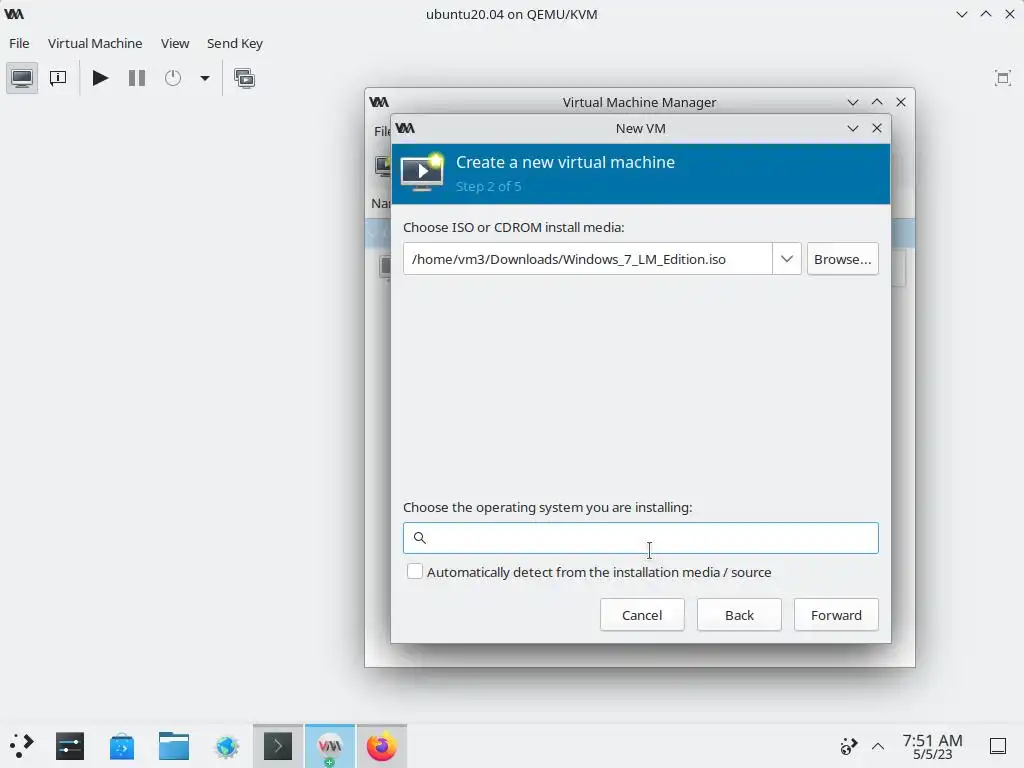Minimize the ubuntu20.04 viewer window
This screenshot has width=1024, height=768.
(x=961, y=14)
